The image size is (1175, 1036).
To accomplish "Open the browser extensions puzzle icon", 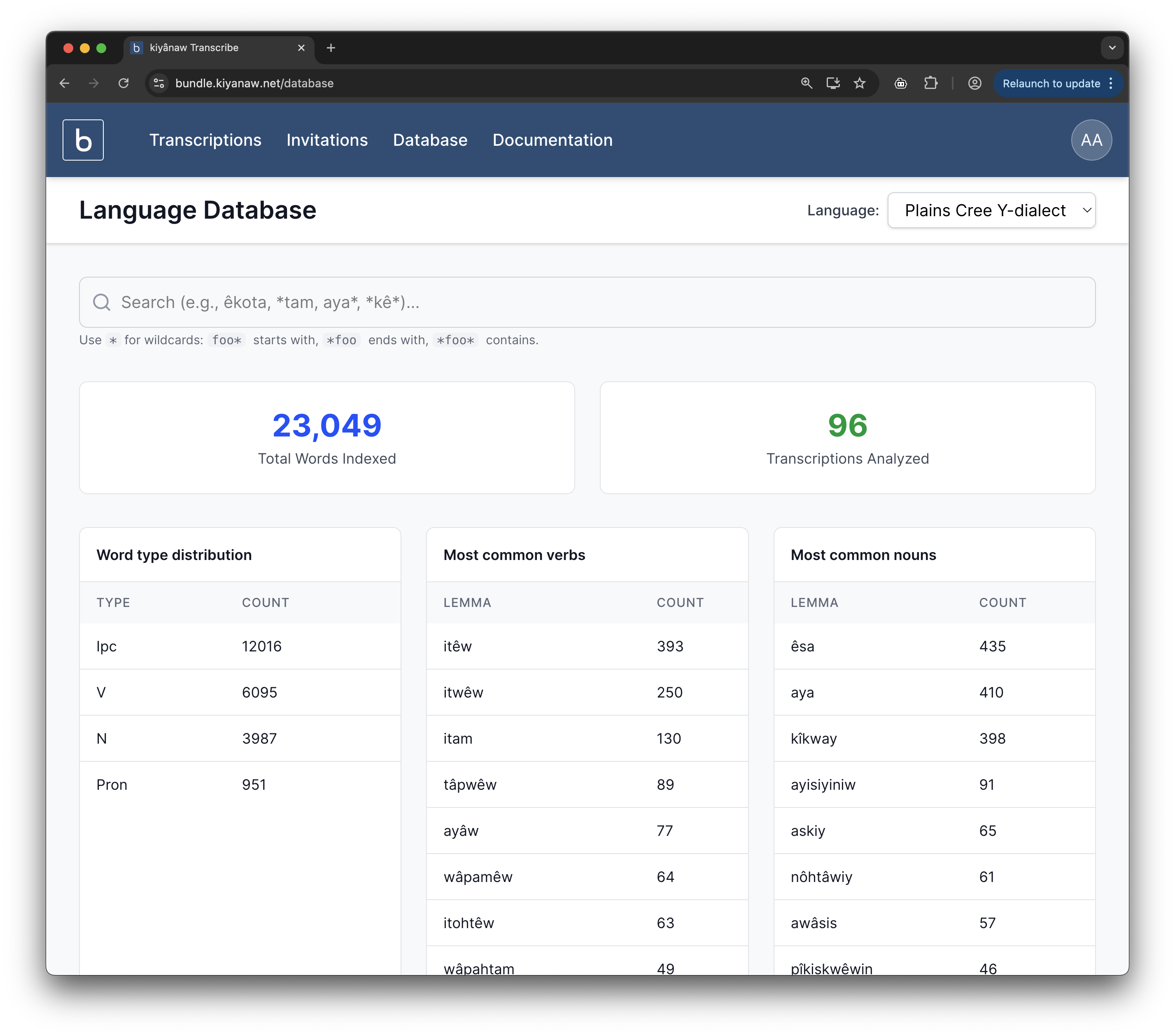I will [931, 83].
